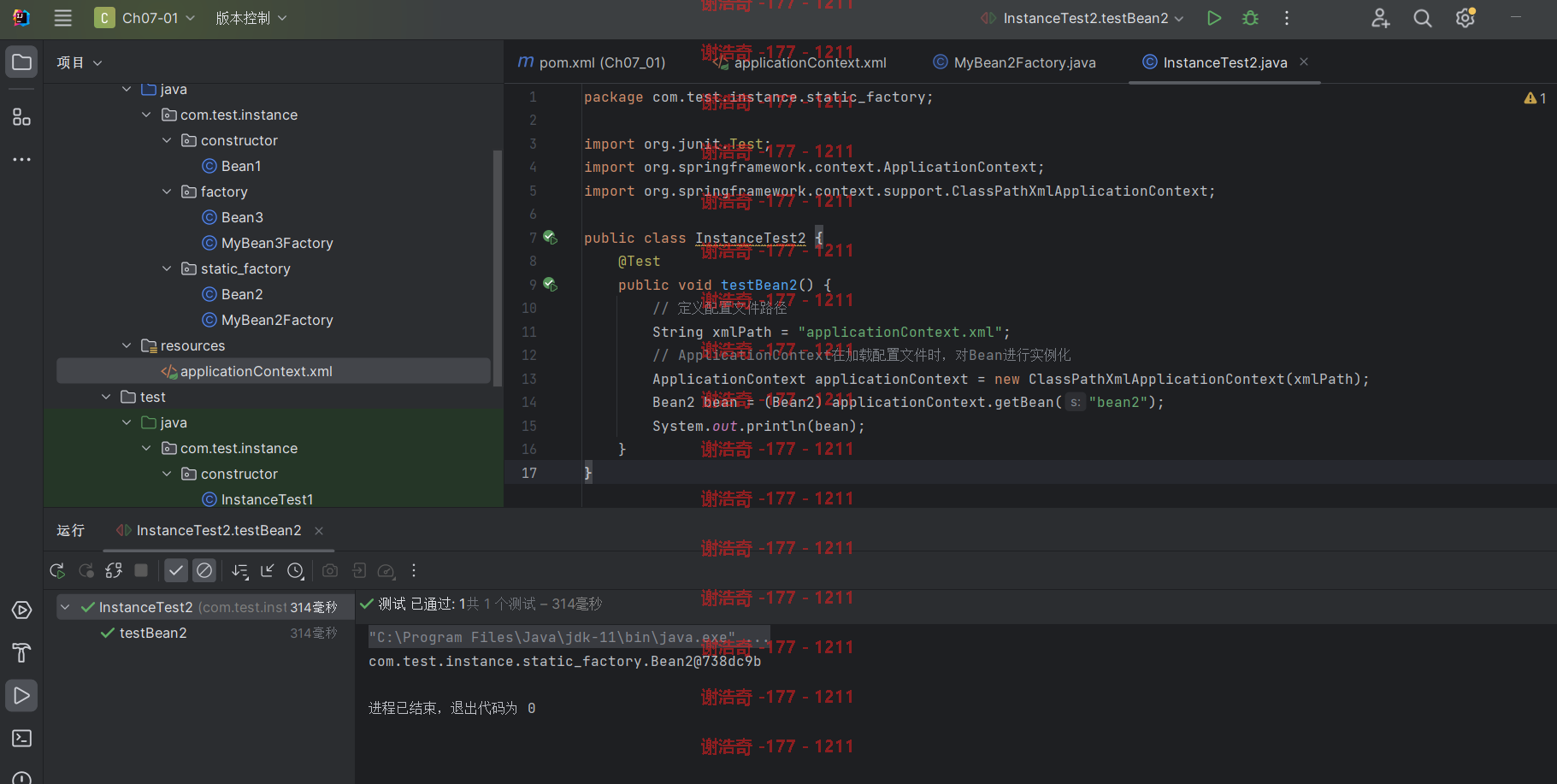
Task: Open 版本控制 version control dropdown
Action: click(251, 18)
